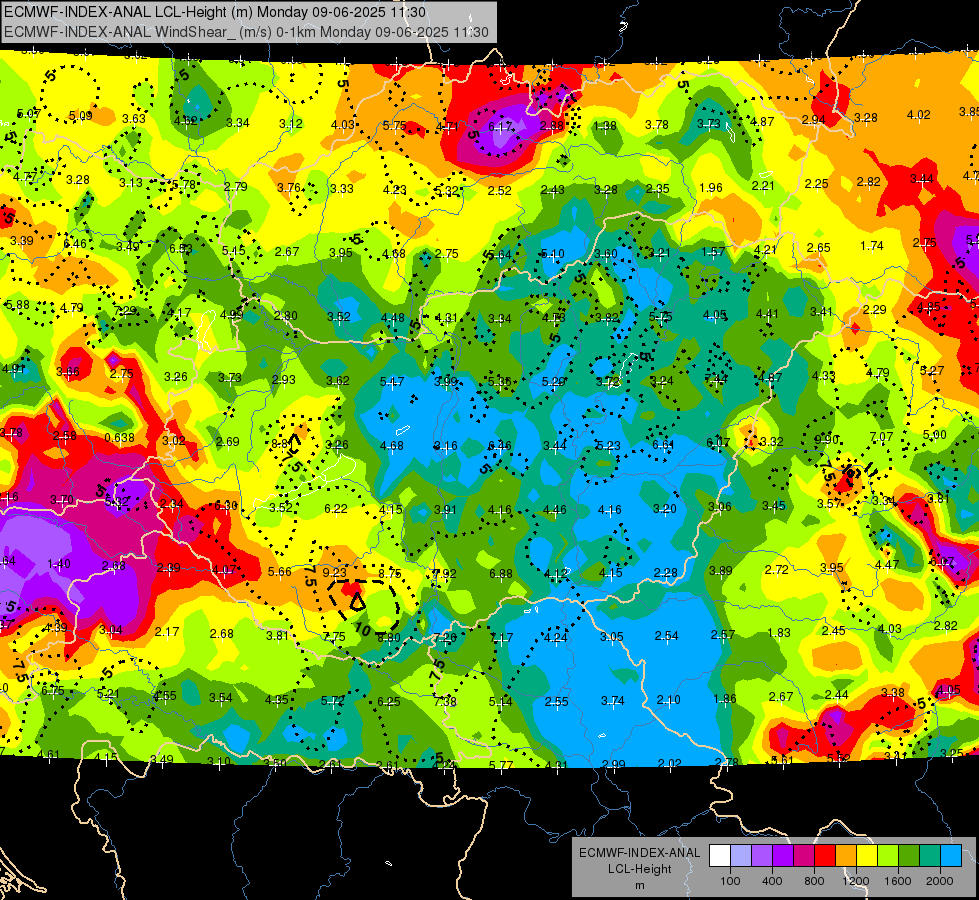
Task: Click the legend tick label 100
Action: click(x=731, y=881)
